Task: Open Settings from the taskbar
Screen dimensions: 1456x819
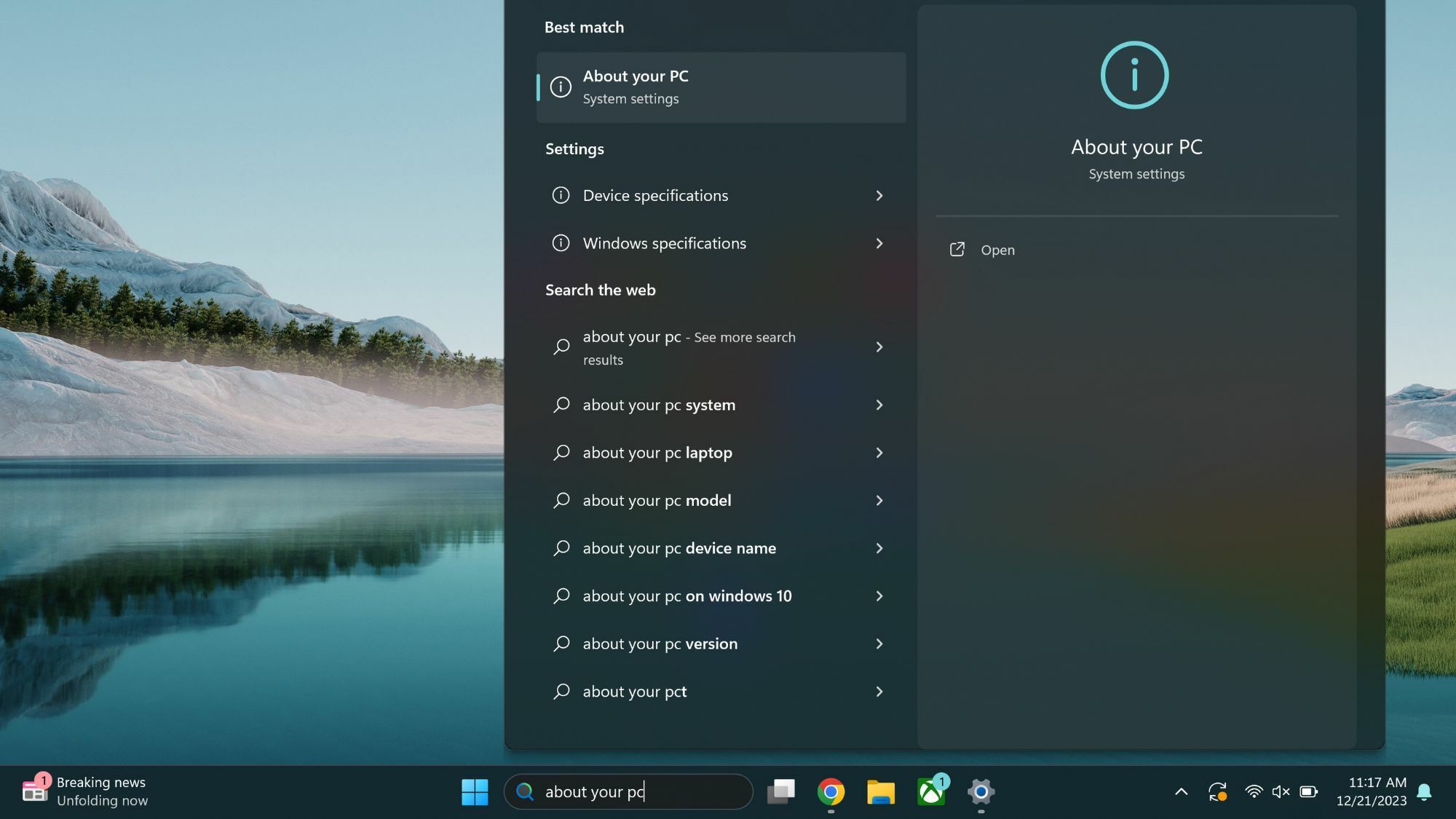Action: tap(981, 791)
